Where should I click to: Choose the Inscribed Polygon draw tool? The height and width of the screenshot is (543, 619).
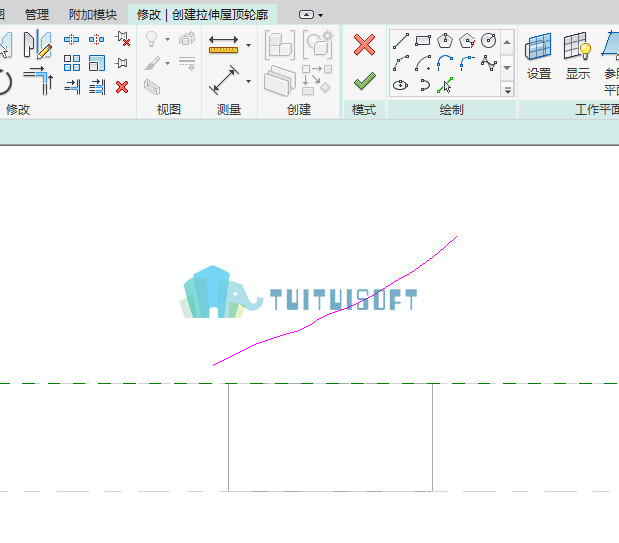(445, 41)
